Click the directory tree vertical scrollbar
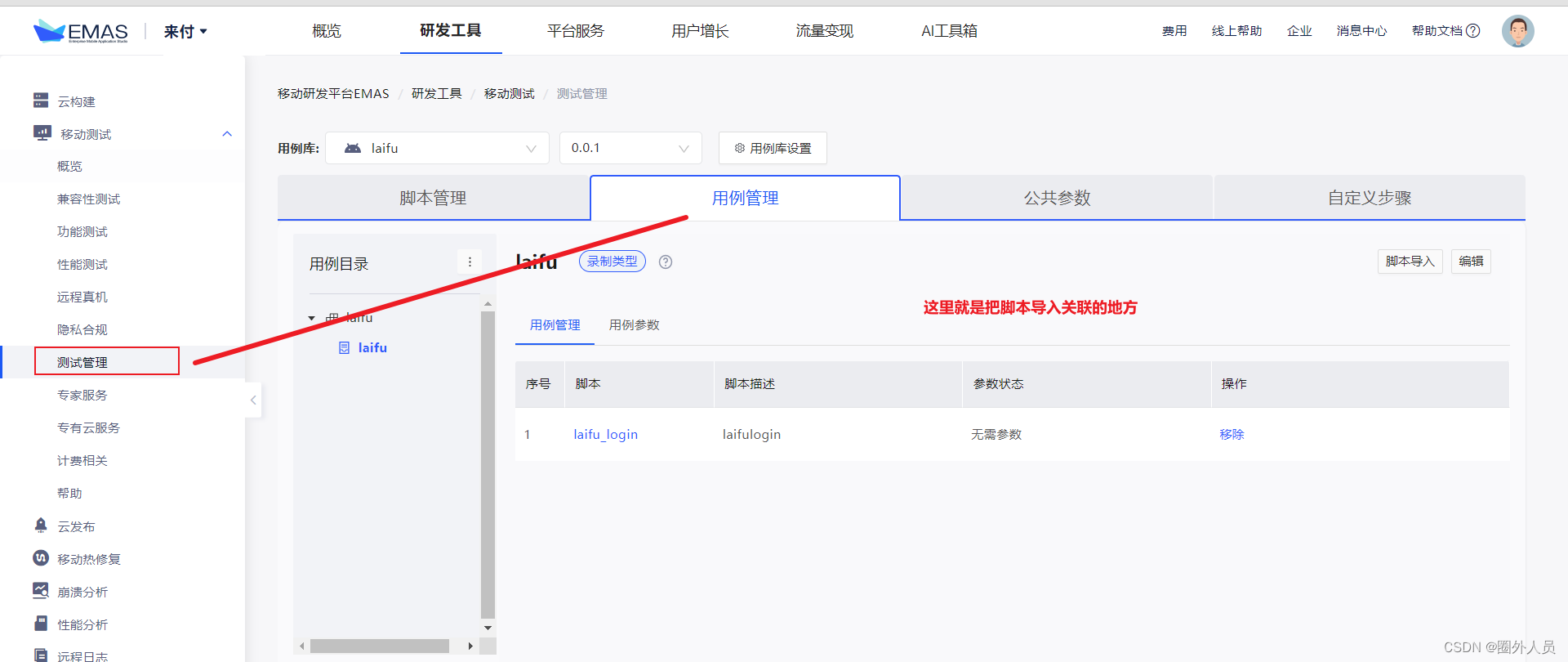This screenshot has width=1568, height=662. (x=488, y=464)
